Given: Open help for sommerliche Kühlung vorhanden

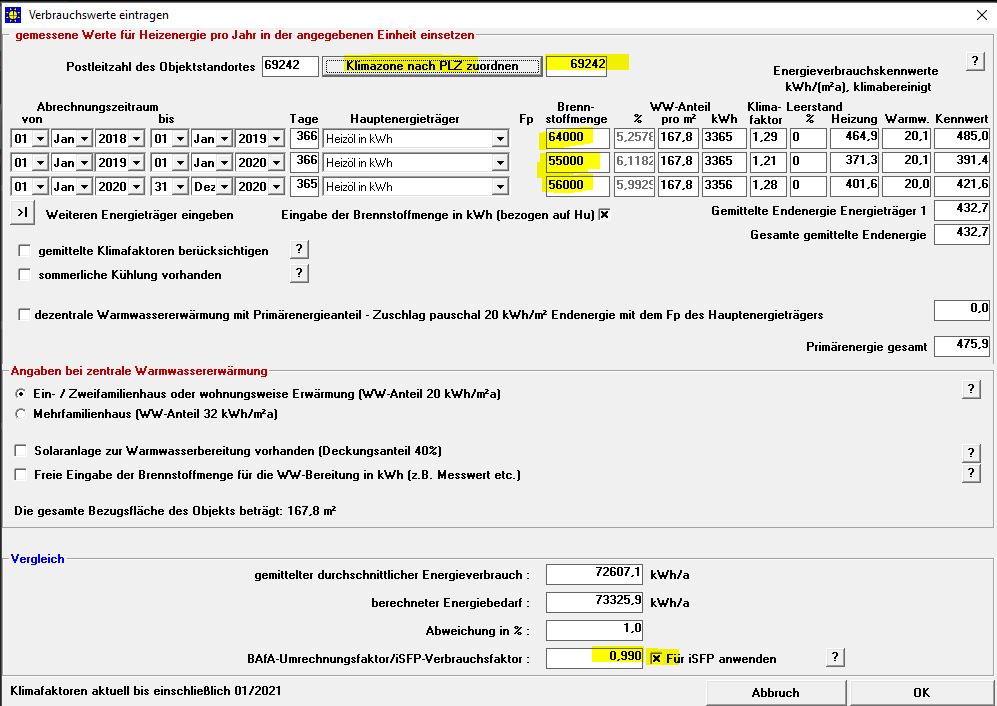Looking at the screenshot, I should (x=299, y=273).
